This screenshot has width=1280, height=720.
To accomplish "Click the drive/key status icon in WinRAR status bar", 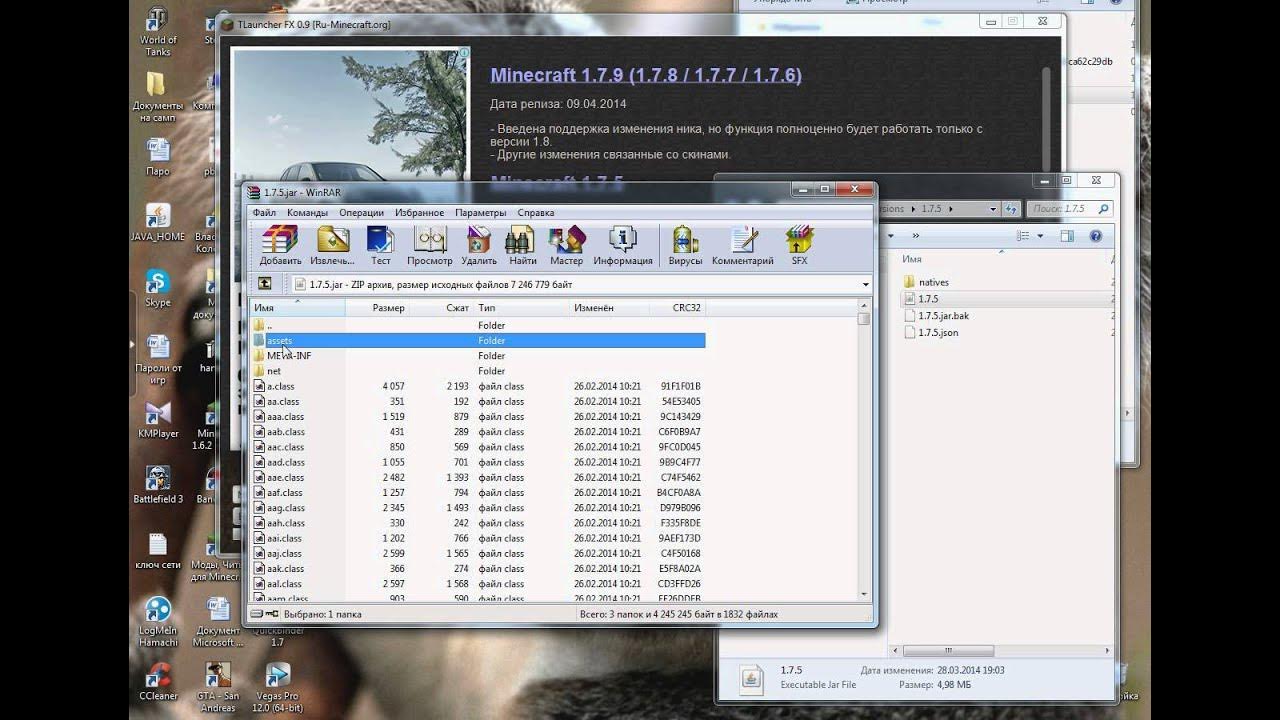I will [x=263, y=614].
